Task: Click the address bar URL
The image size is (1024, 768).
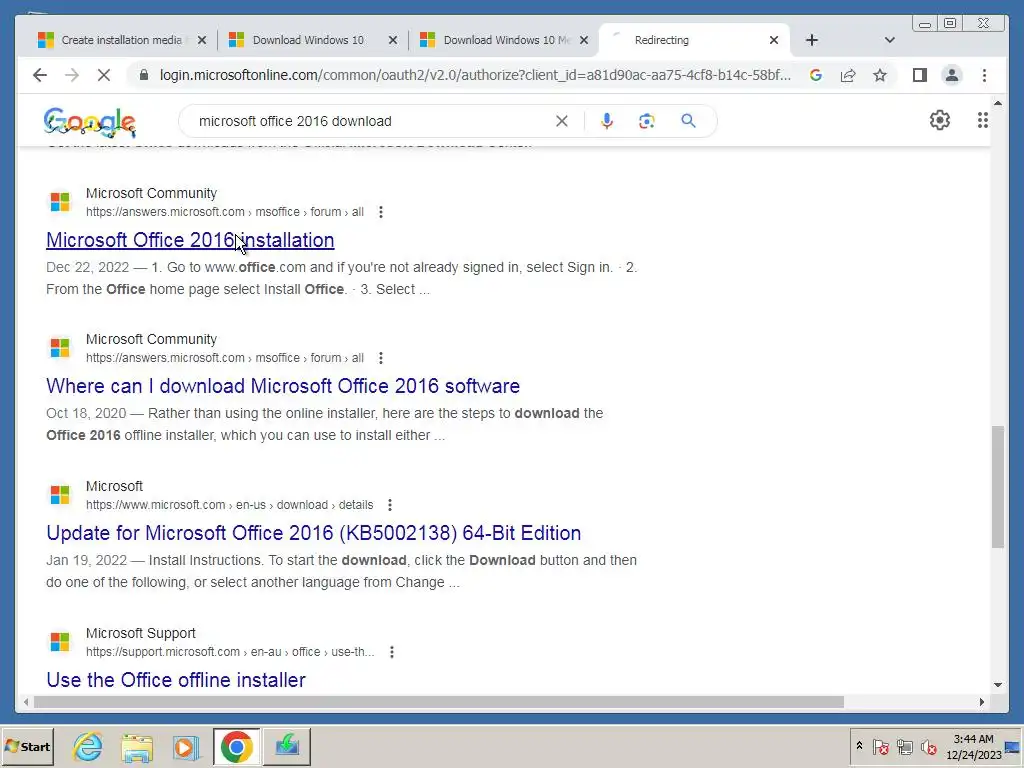Action: [475, 75]
